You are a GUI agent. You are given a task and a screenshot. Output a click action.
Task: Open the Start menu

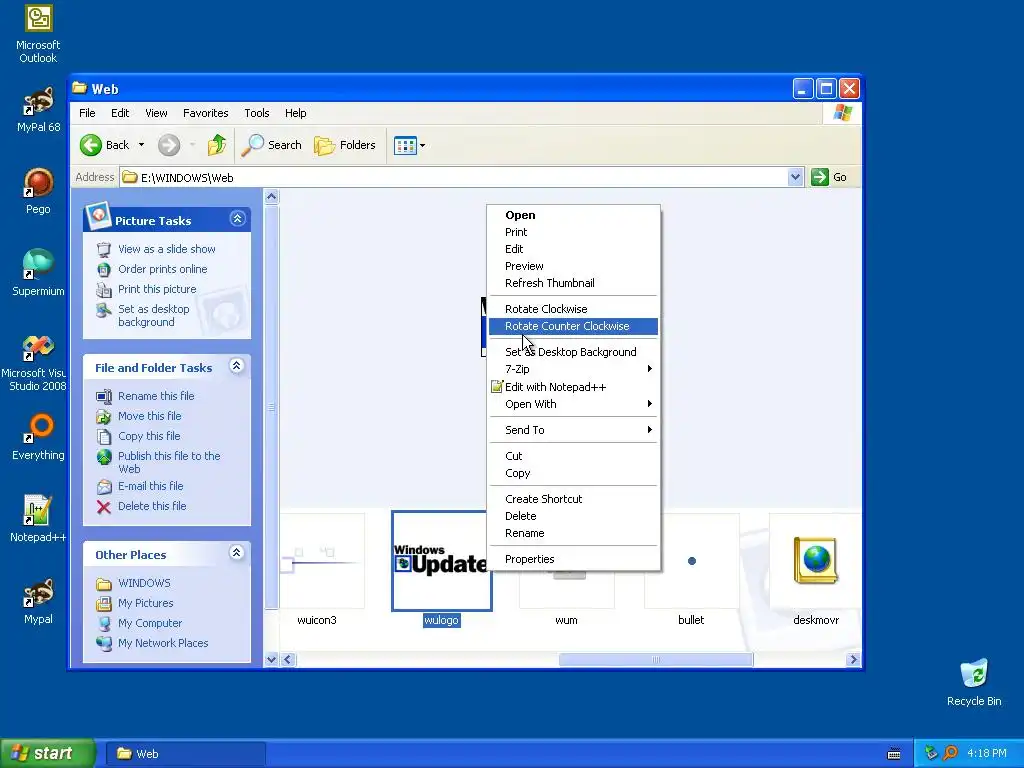(47, 754)
